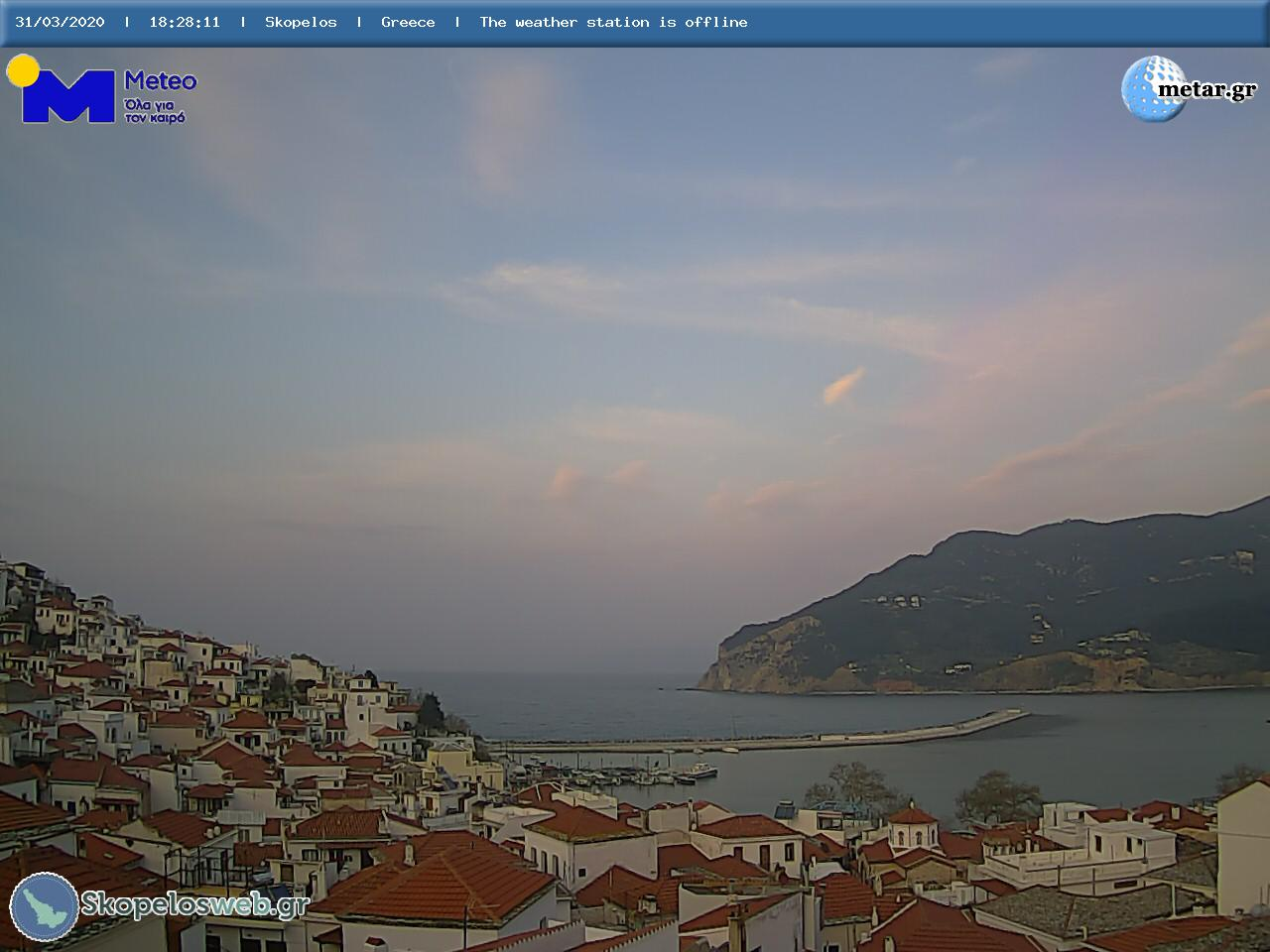Click the Greek slogan under Meteo
1270x952 pixels.
click(154, 110)
